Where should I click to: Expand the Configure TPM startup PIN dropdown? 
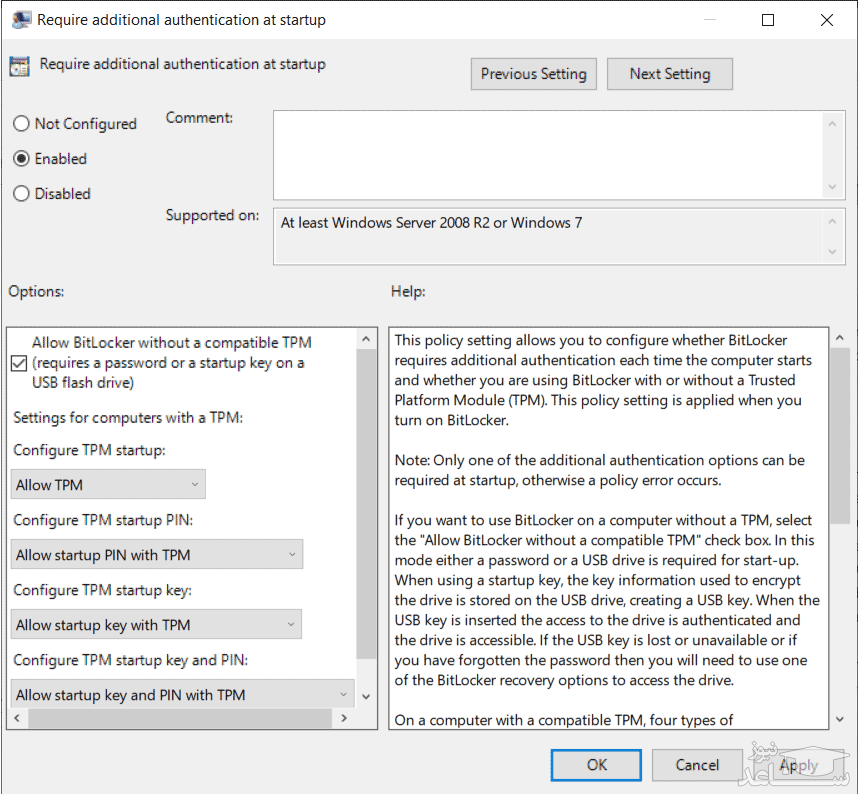158,555
